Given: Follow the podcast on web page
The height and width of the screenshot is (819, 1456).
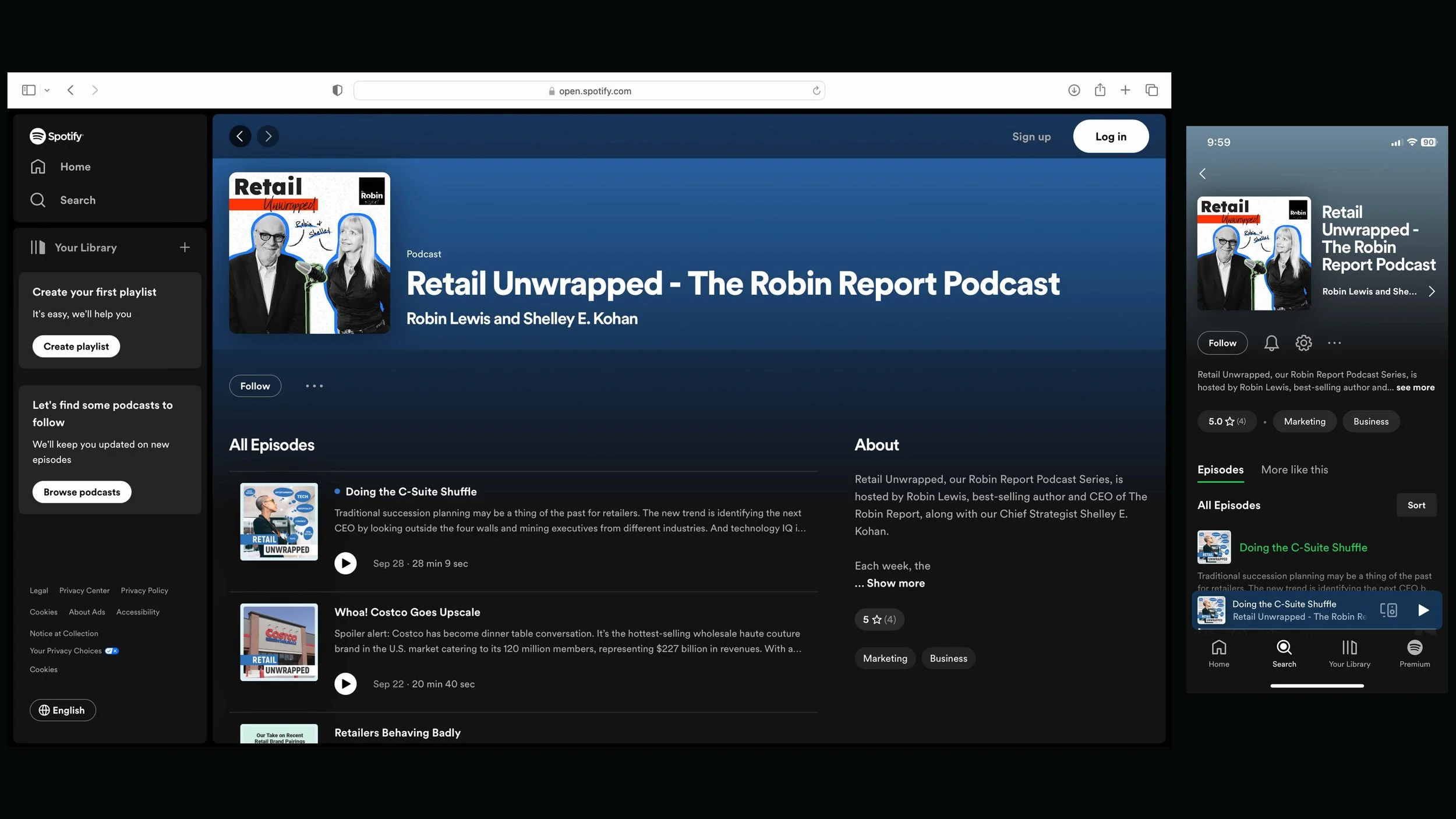Looking at the screenshot, I should [255, 386].
